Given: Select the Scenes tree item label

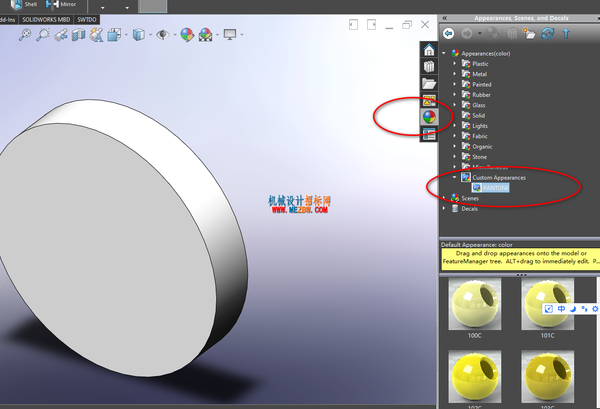Looking at the screenshot, I should (x=470, y=198).
